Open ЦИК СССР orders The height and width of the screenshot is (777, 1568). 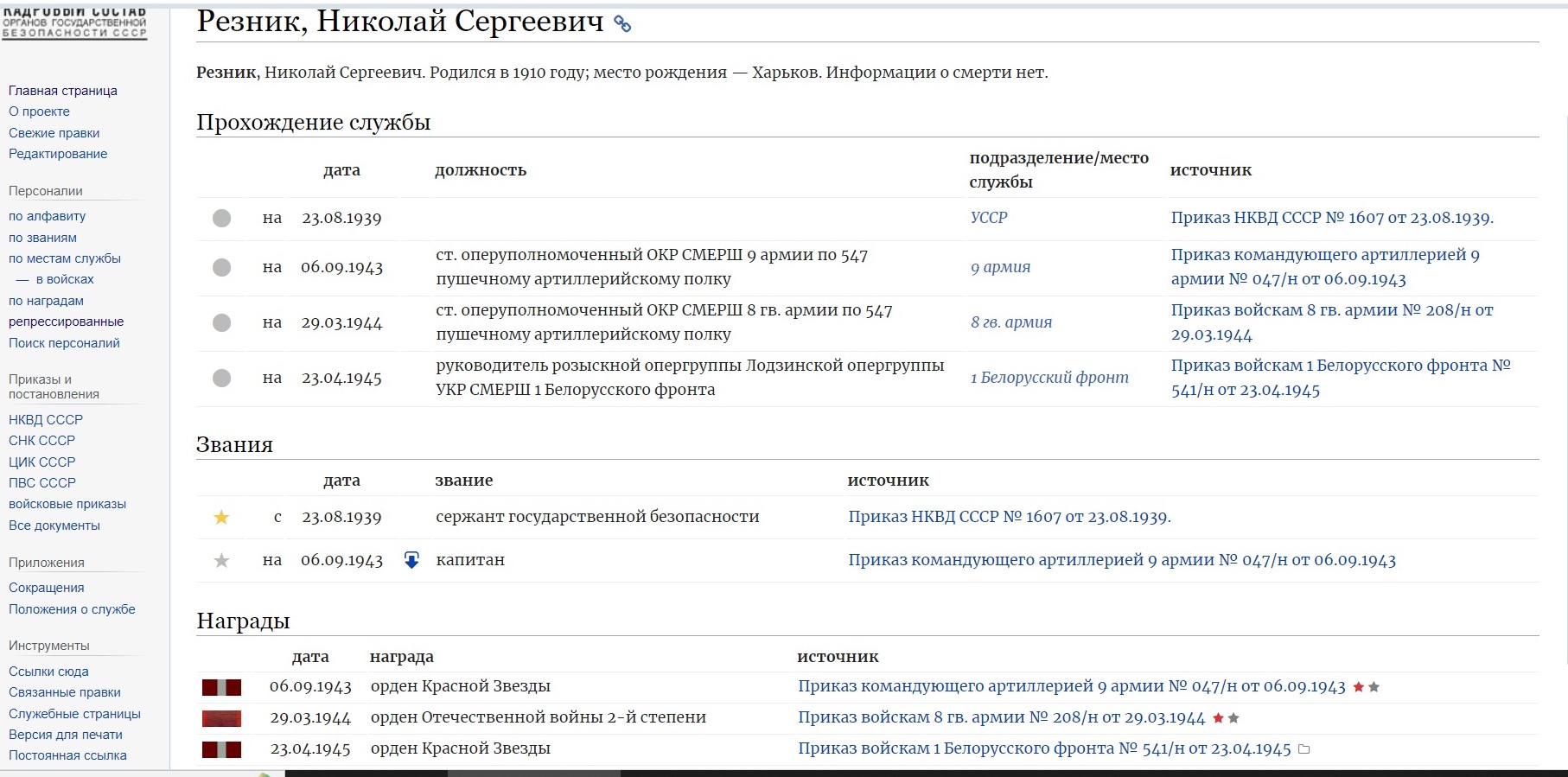tap(41, 462)
